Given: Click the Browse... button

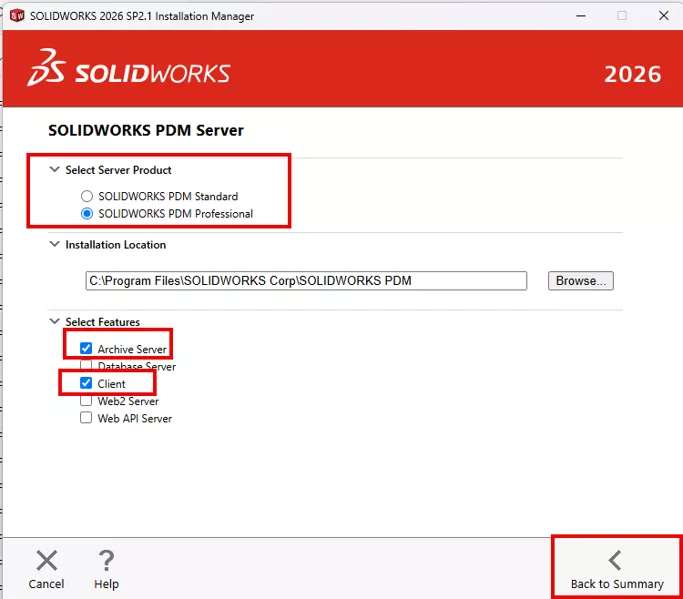Looking at the screenshot, I should (x=581, y=281).
